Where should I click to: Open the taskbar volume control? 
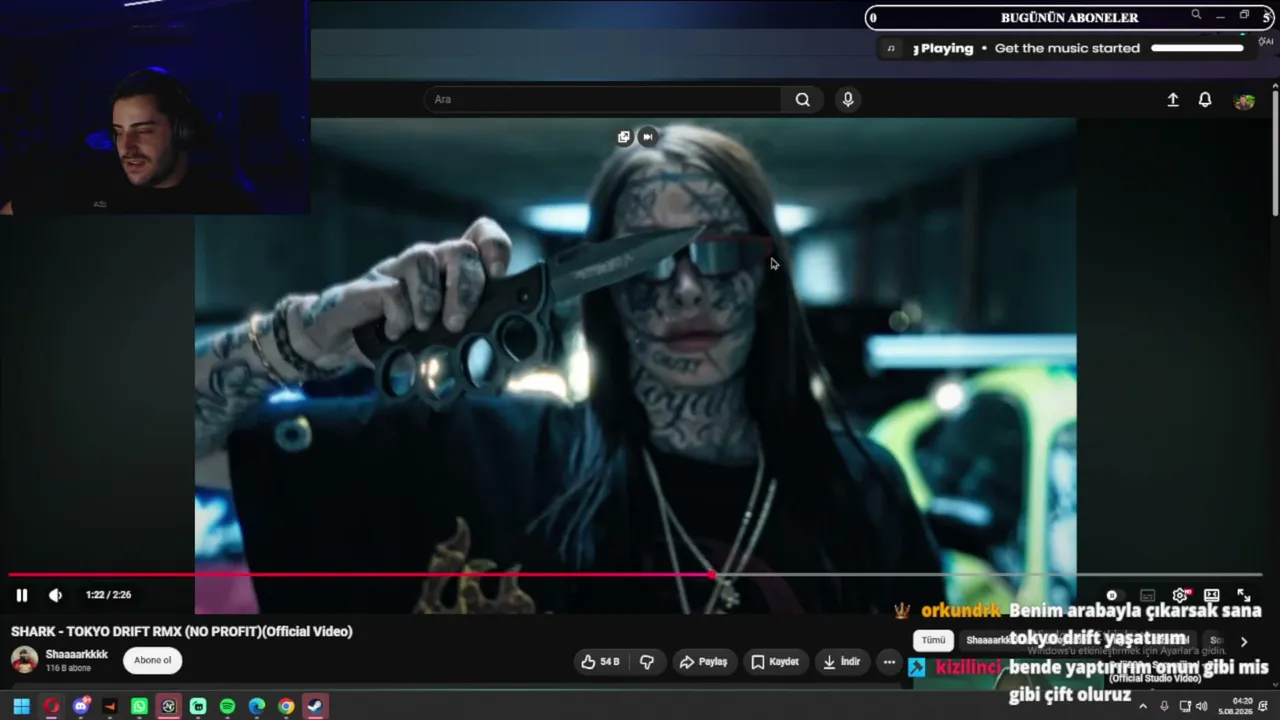coord(1201,706)
